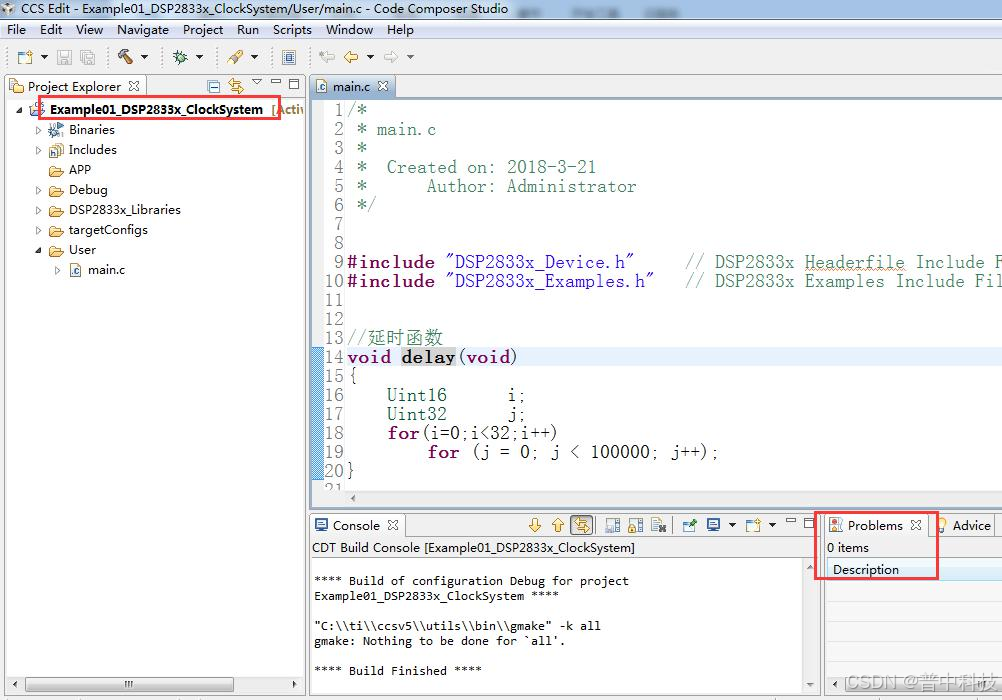
Task: Select the Problems tab
Action: [x=875, y=525]
